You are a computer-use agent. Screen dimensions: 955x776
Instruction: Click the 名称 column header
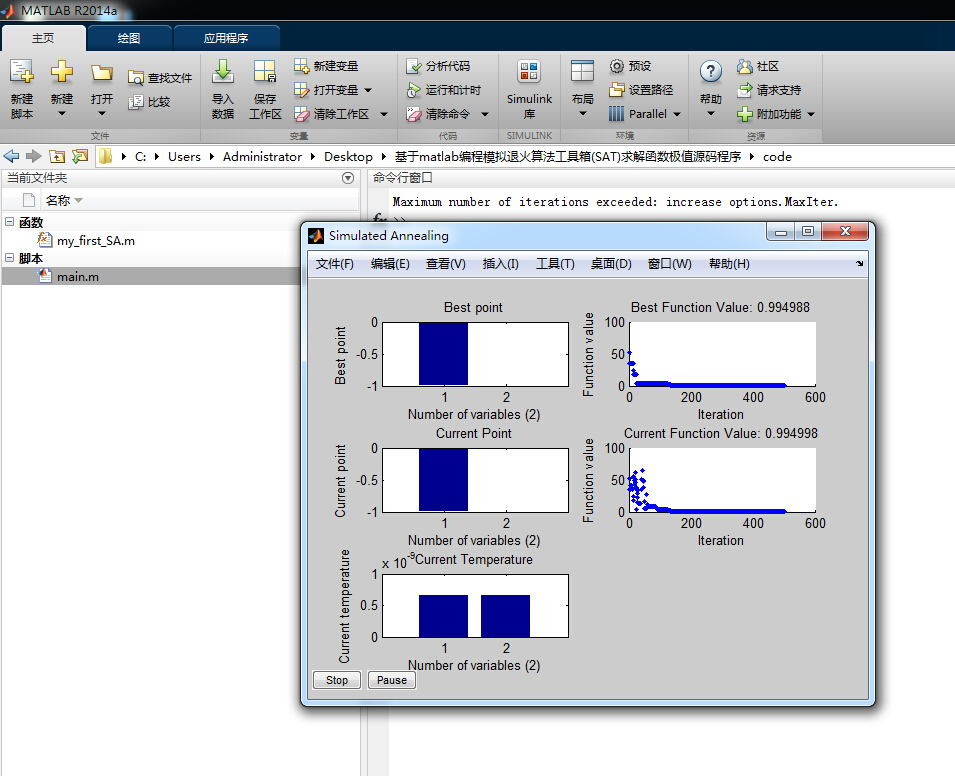pos(63,200)
